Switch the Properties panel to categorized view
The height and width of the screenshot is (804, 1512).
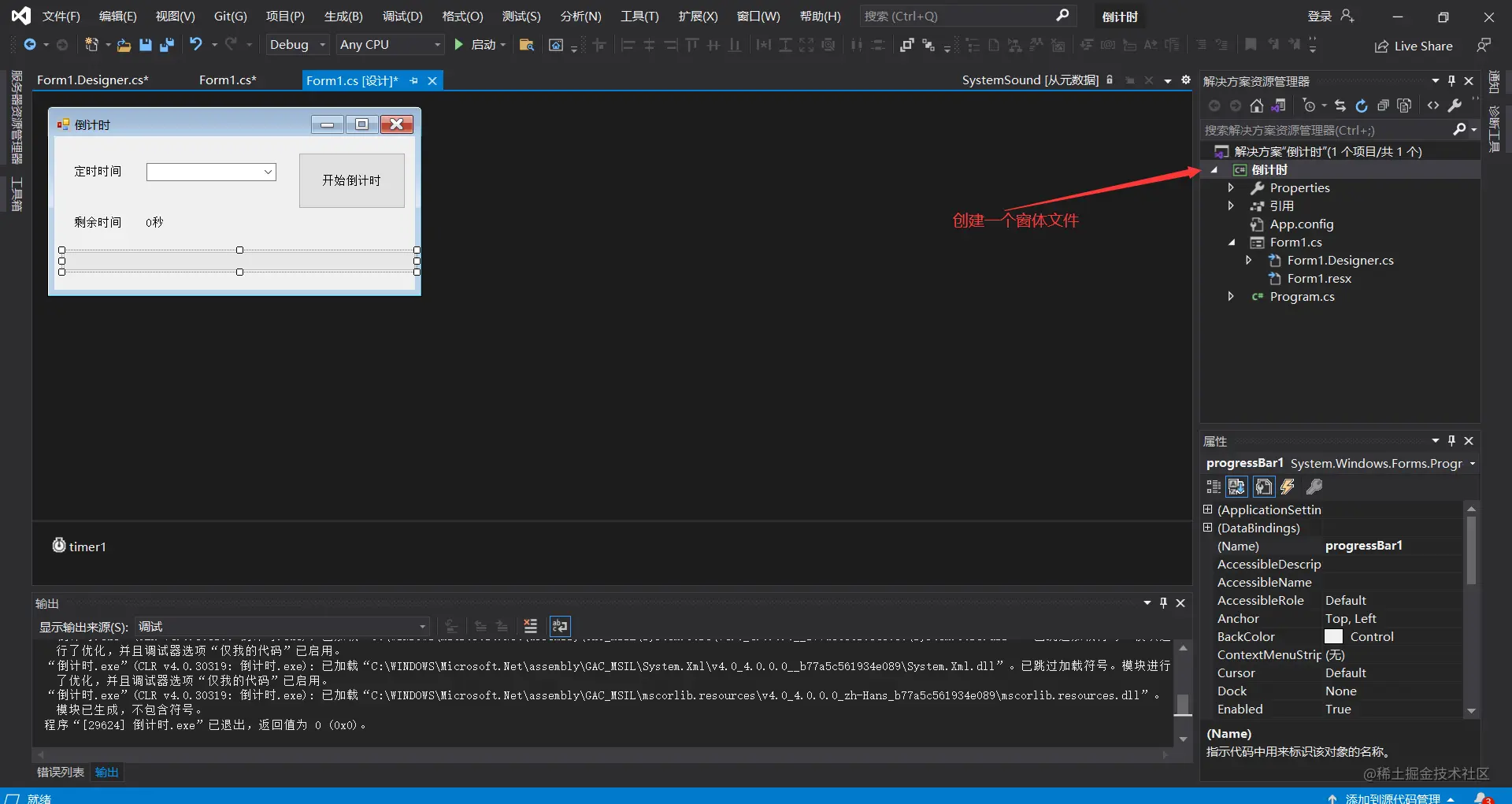click(1214, 487)
